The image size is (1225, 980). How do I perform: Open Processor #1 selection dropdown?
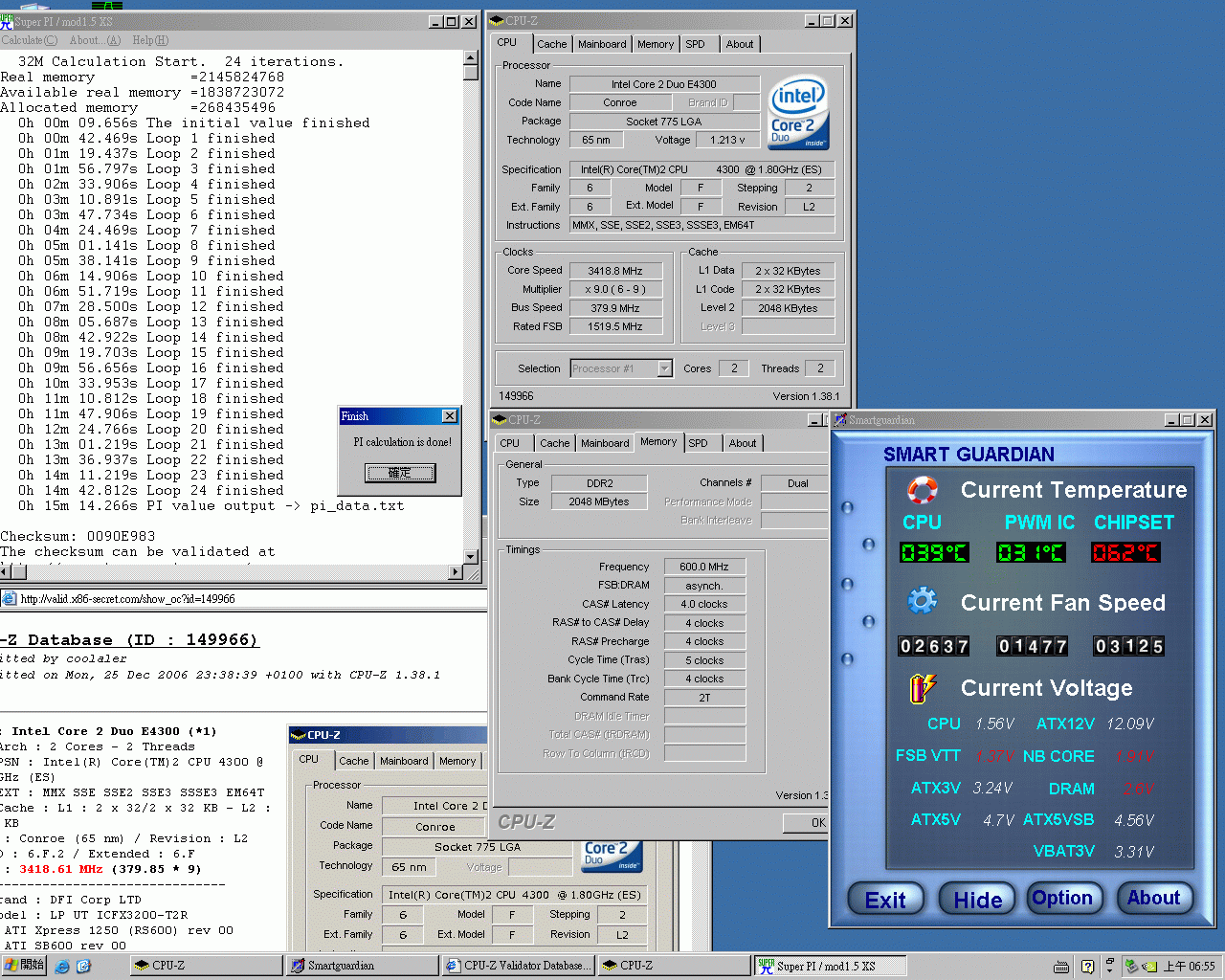coord(664,368)
